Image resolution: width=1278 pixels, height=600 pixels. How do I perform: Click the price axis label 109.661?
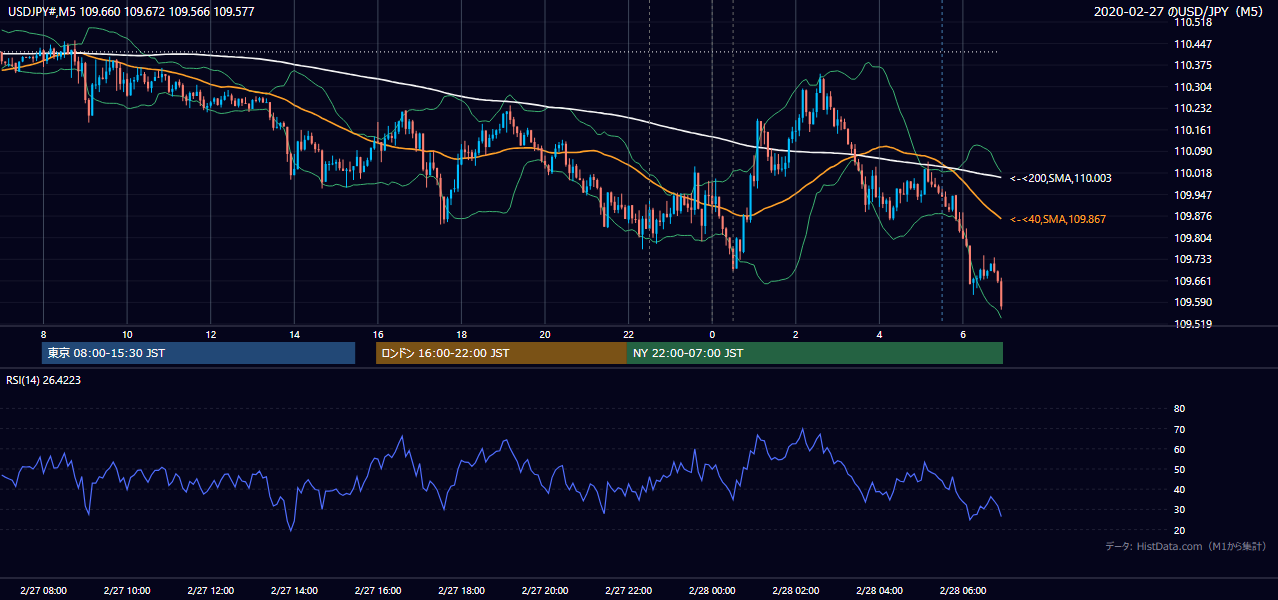pos(1193,281)
